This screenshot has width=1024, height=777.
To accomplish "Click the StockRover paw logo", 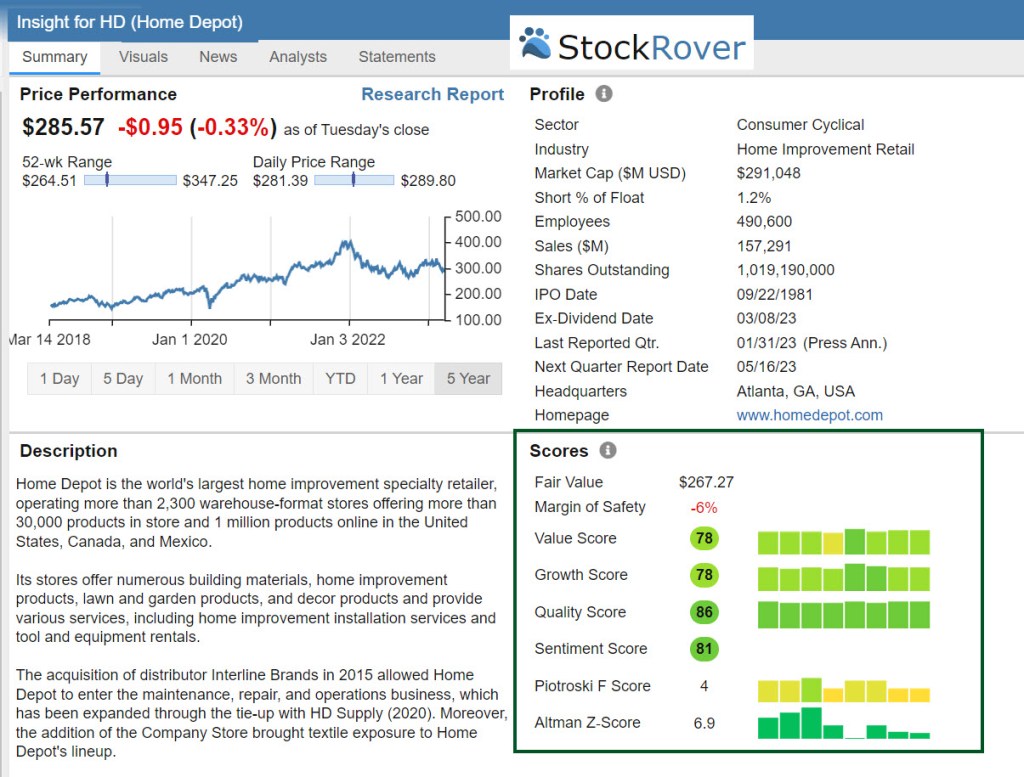I will pyautogui.click(x=535, y=45).
